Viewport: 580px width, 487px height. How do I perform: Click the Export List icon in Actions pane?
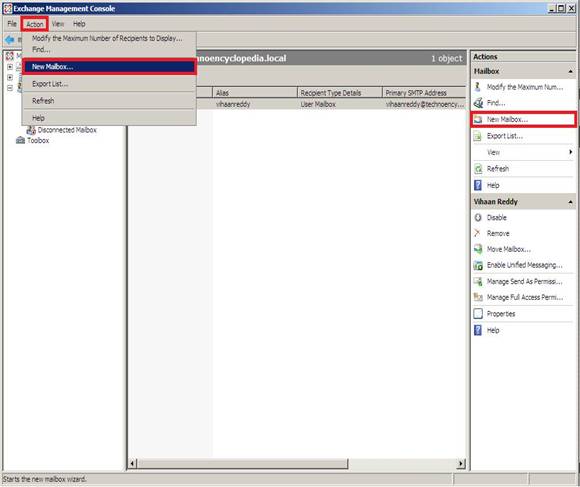tap(478, 136)
